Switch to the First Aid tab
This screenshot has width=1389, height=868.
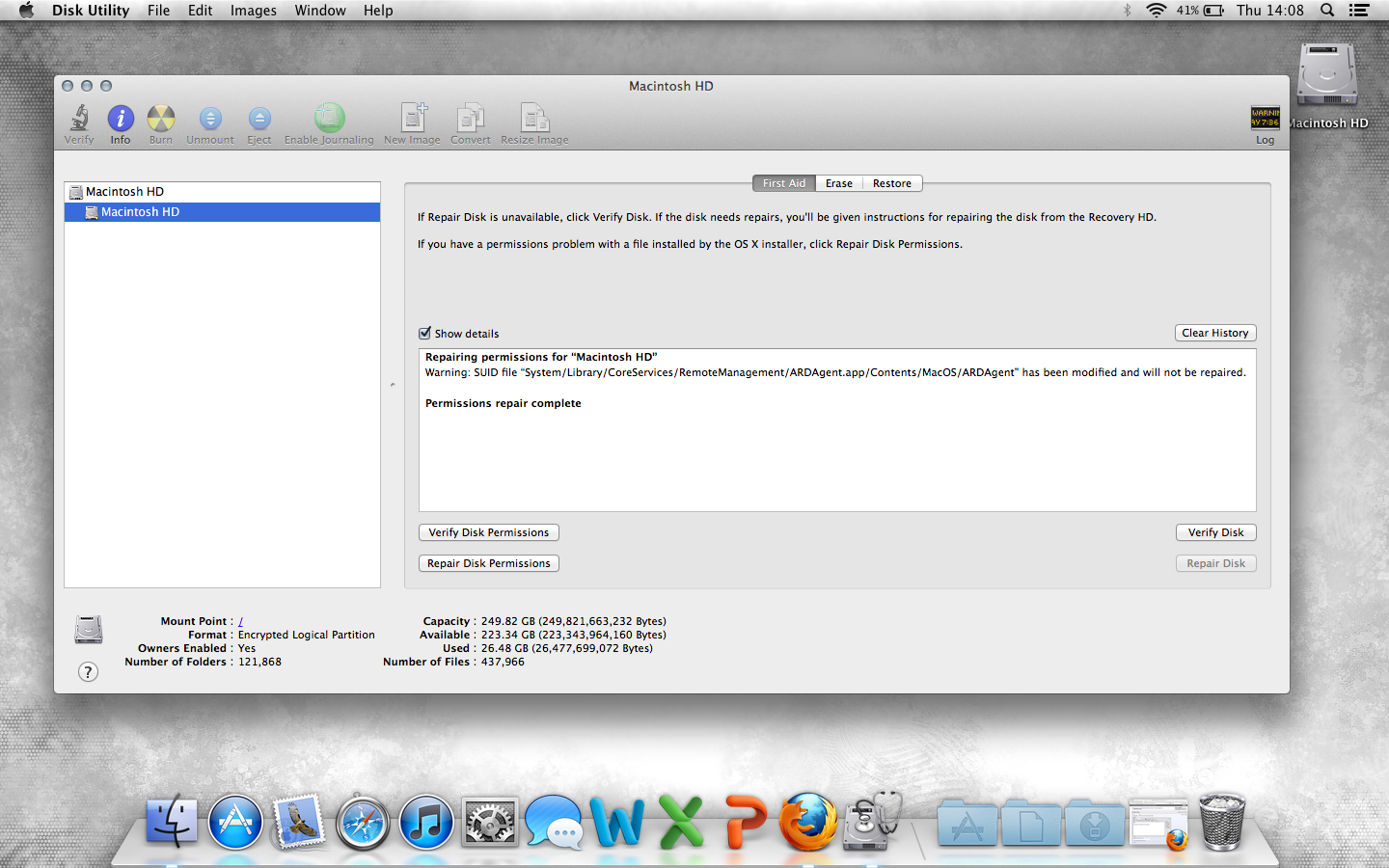pos(784,183)
